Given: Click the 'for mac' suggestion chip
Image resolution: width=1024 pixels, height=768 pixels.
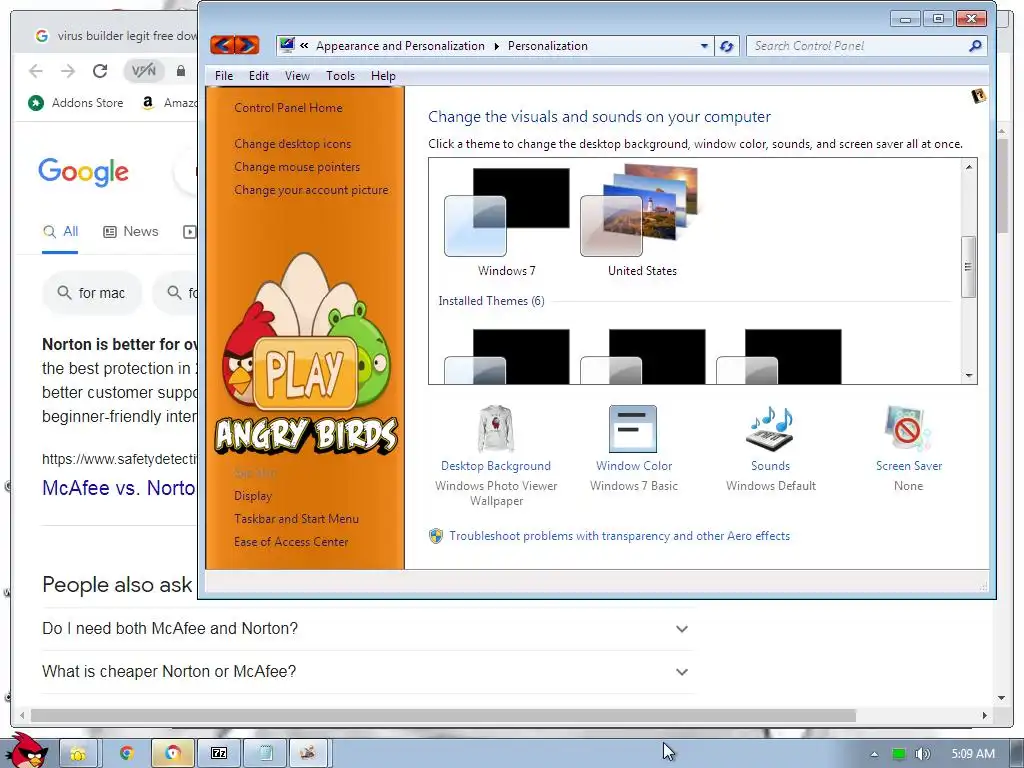Looking at the screenshot, I should (92, 293).
